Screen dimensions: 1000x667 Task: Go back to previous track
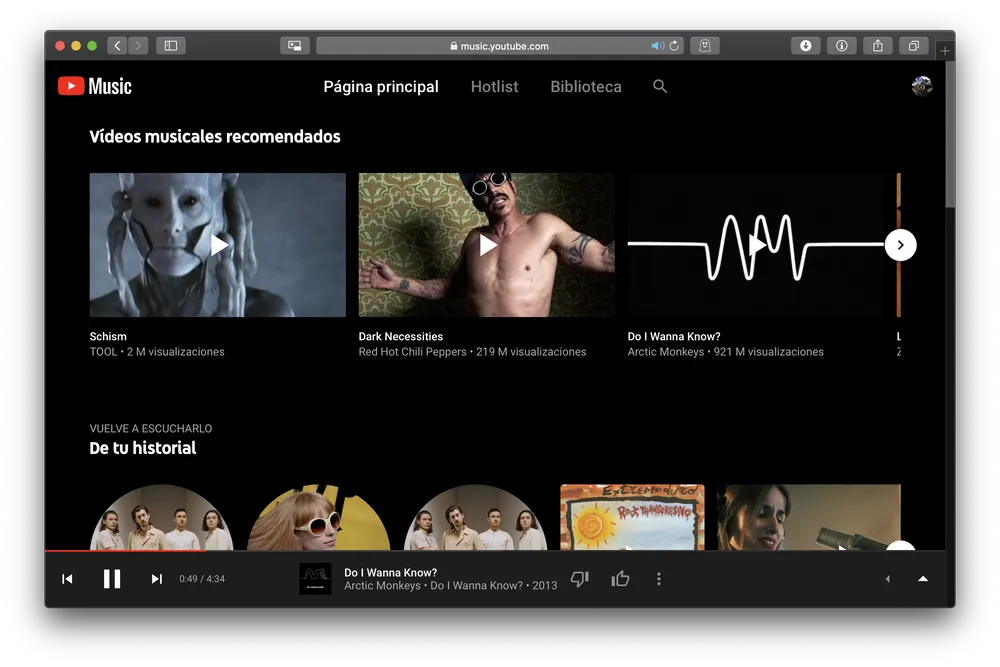point(67,579)
